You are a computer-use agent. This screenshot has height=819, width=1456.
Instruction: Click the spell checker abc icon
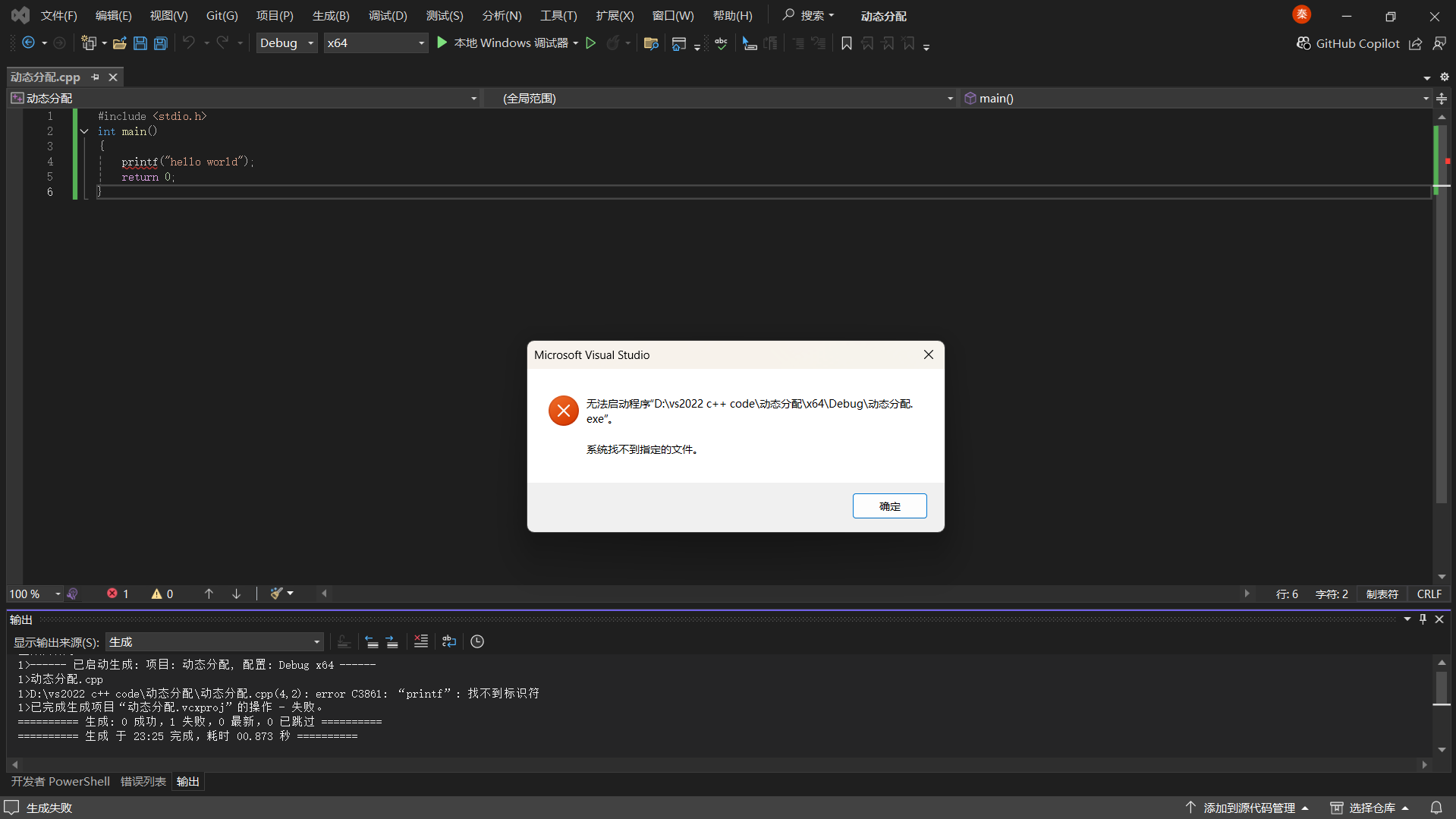(x=721, y=43)
